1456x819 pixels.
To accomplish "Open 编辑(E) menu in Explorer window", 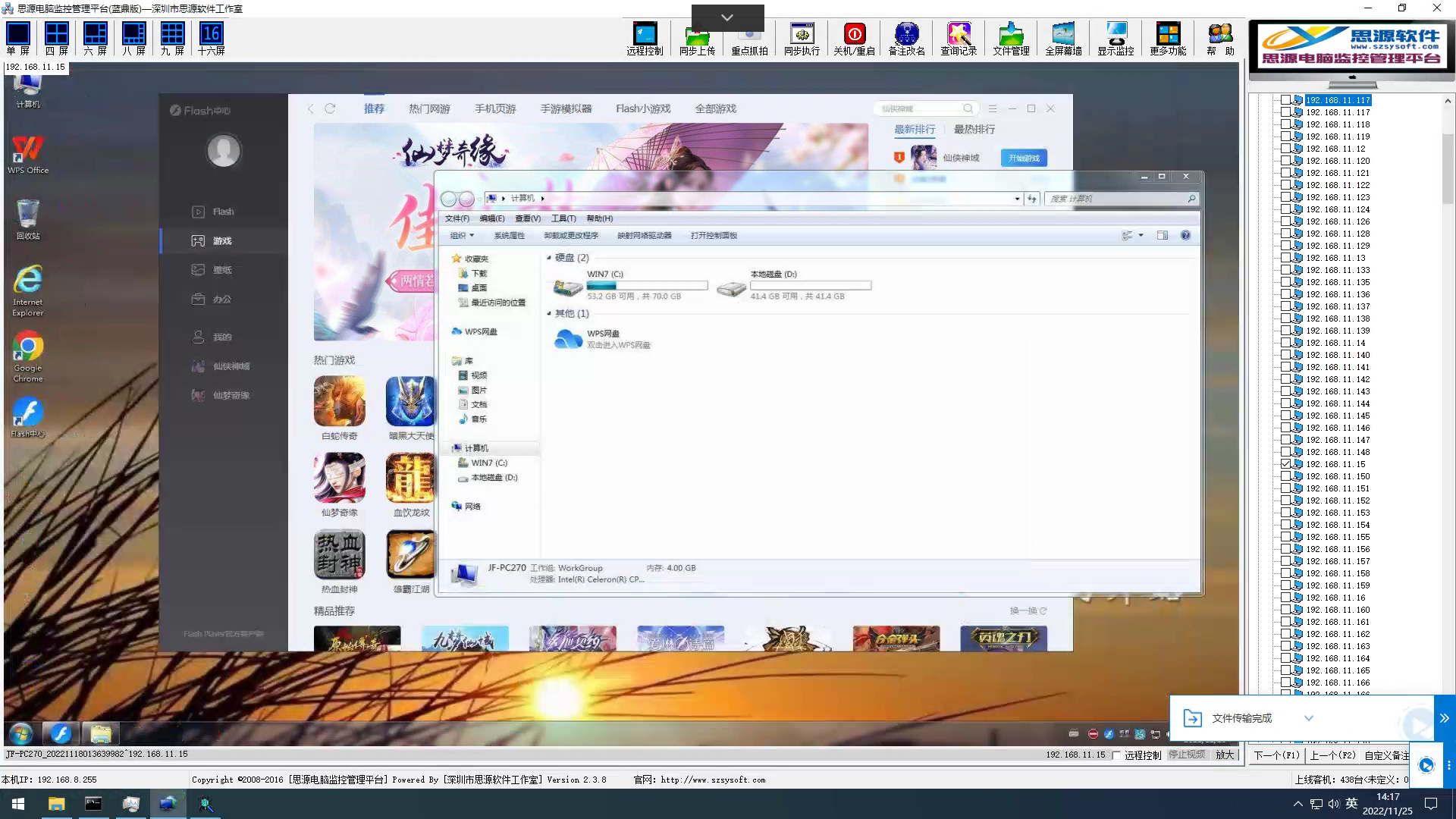I will pyautogui.click(x=492, y=218).
